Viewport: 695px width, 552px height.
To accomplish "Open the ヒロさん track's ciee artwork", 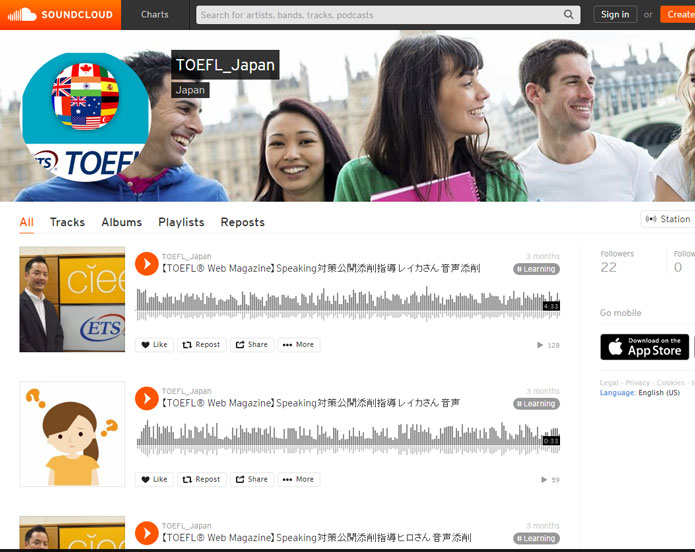I will pyautogui.click(x=72, y=532).
